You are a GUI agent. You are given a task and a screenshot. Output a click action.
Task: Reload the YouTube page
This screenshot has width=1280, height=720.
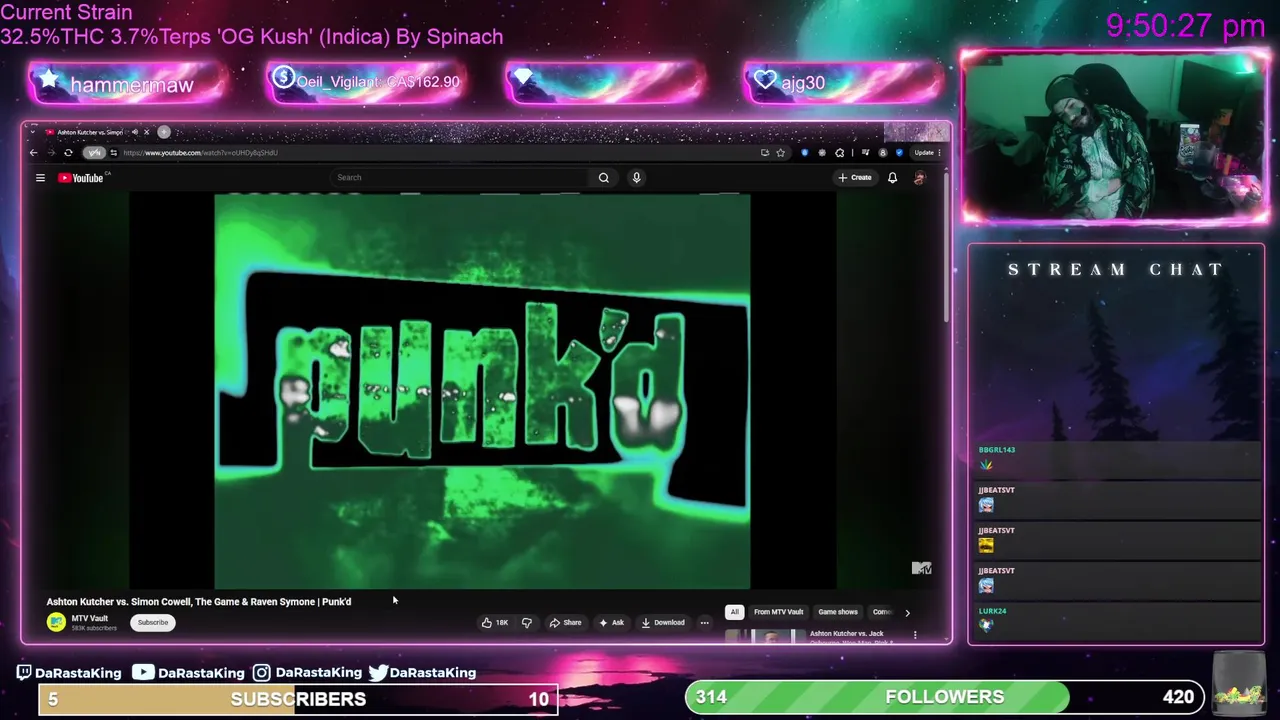pyautogui.click(x=68, y=153)
